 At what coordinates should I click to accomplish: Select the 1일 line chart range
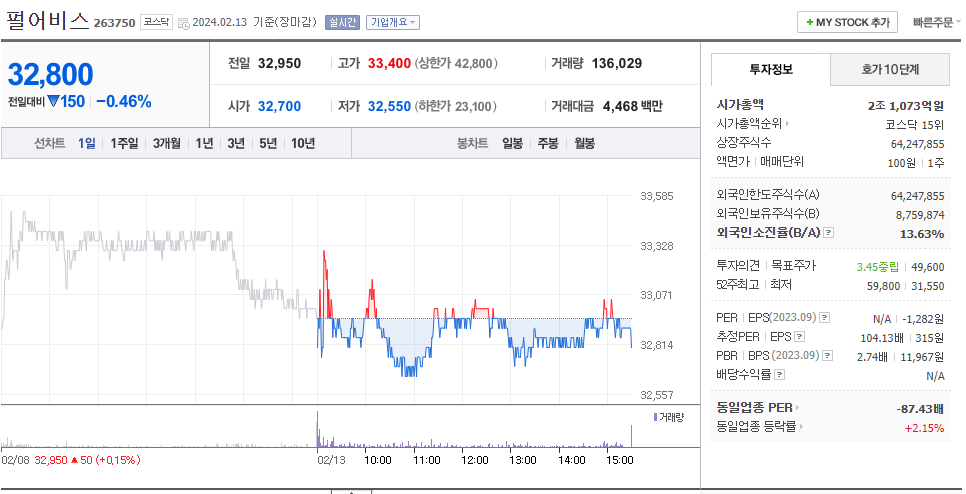coord(87,144)
